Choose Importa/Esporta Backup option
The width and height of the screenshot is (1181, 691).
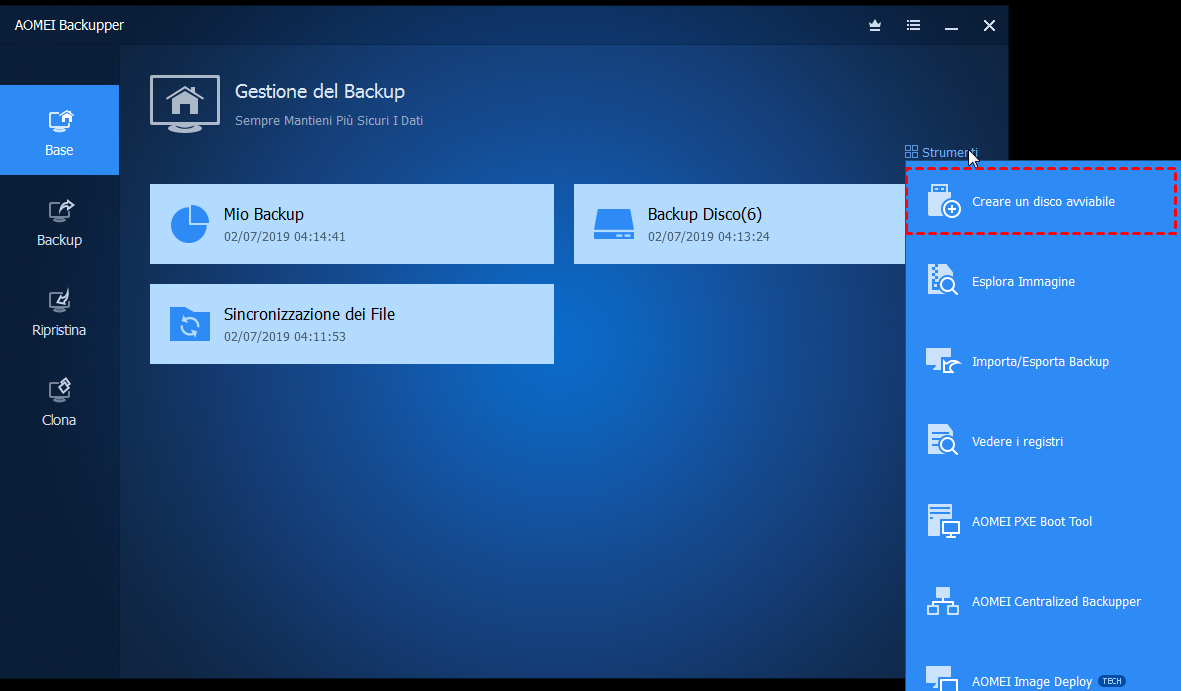pyautogui.click(x=1039, y=362)
